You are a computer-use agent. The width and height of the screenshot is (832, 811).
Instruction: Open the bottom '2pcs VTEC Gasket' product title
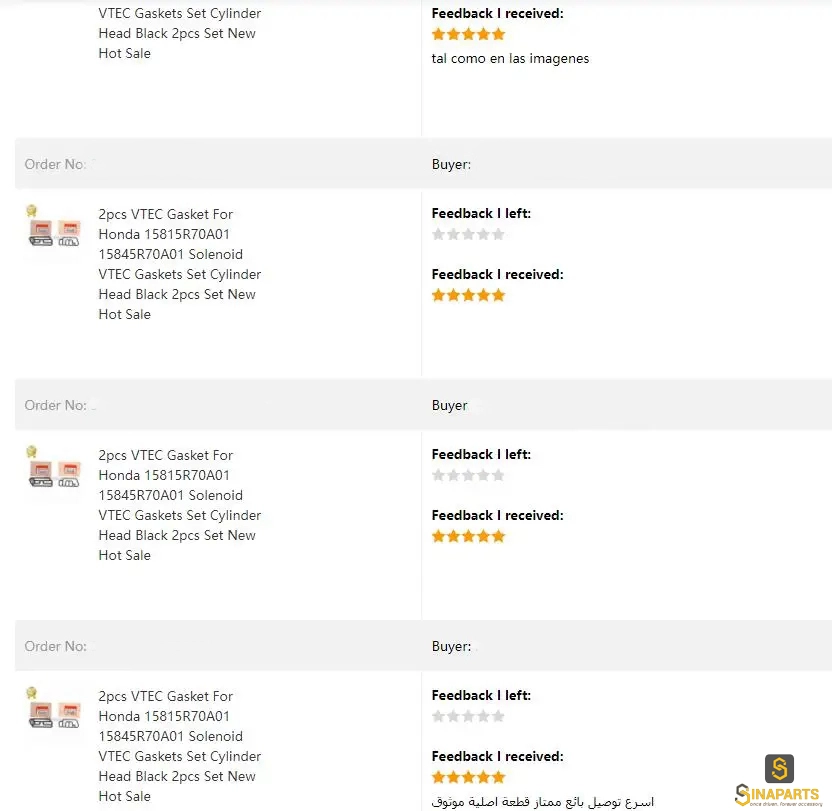[180, 746]
